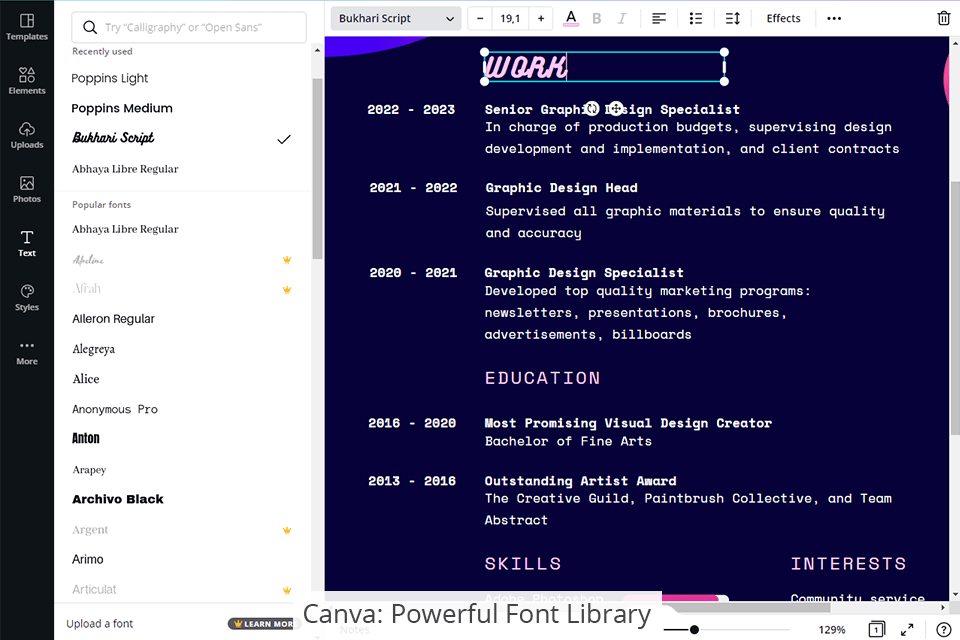Viewport: 960px width, 640px height.
Task: Click the EDUCATION heading
Action: (x=542, y=378)
